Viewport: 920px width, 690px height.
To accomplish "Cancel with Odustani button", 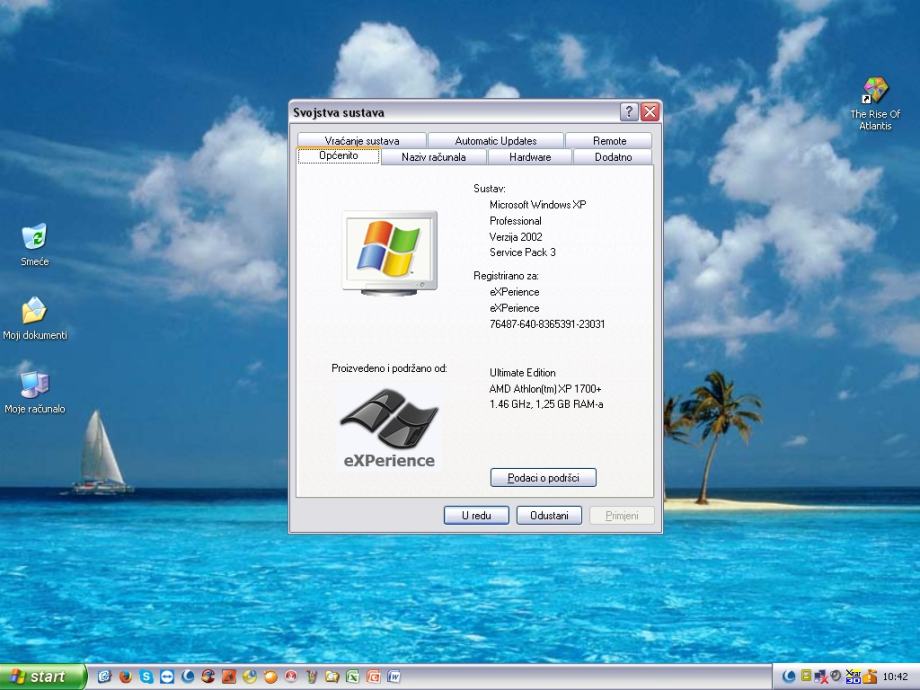I will coord(549,515).
